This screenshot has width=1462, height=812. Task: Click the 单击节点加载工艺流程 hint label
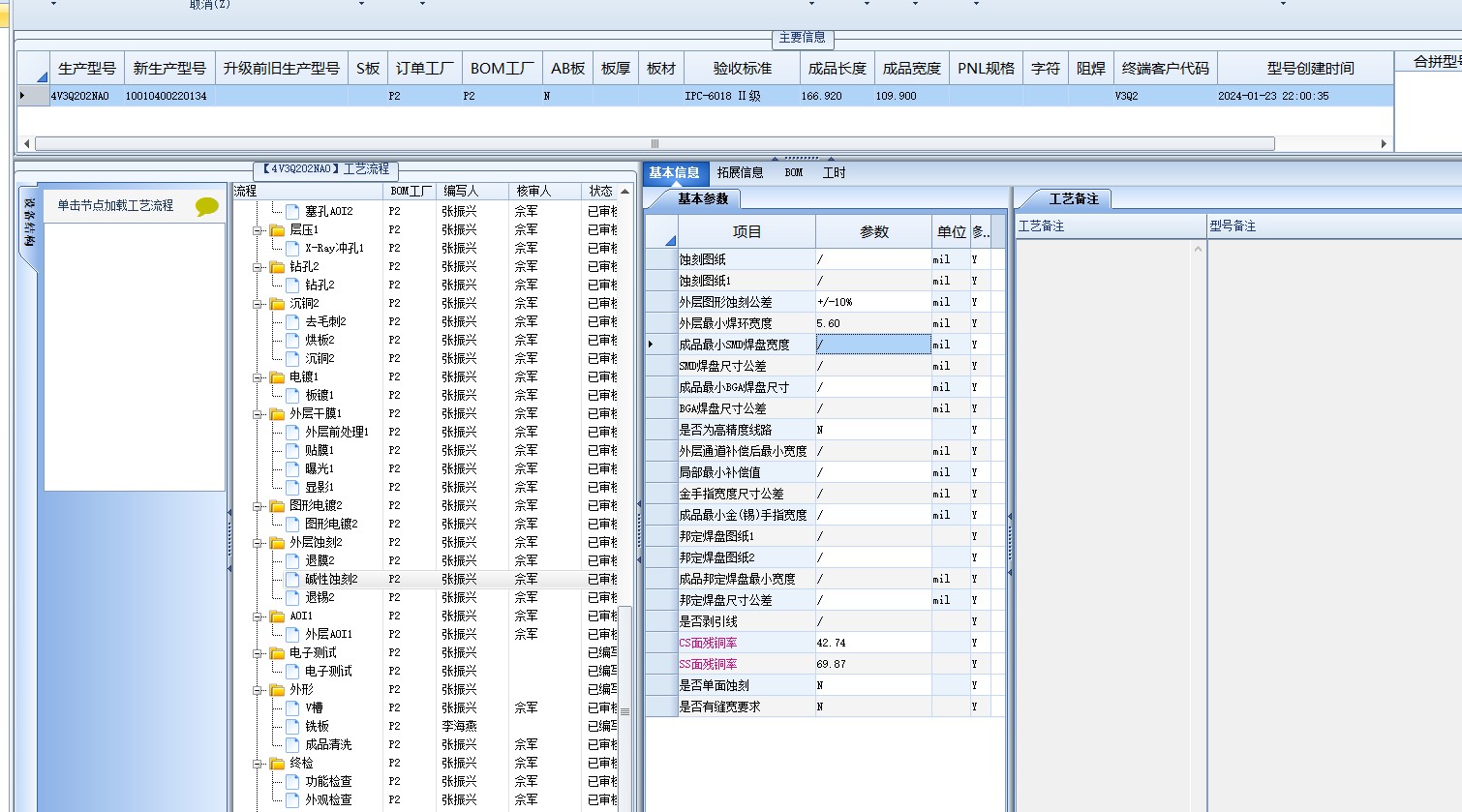pyautogui.click(x=115, y=205)
